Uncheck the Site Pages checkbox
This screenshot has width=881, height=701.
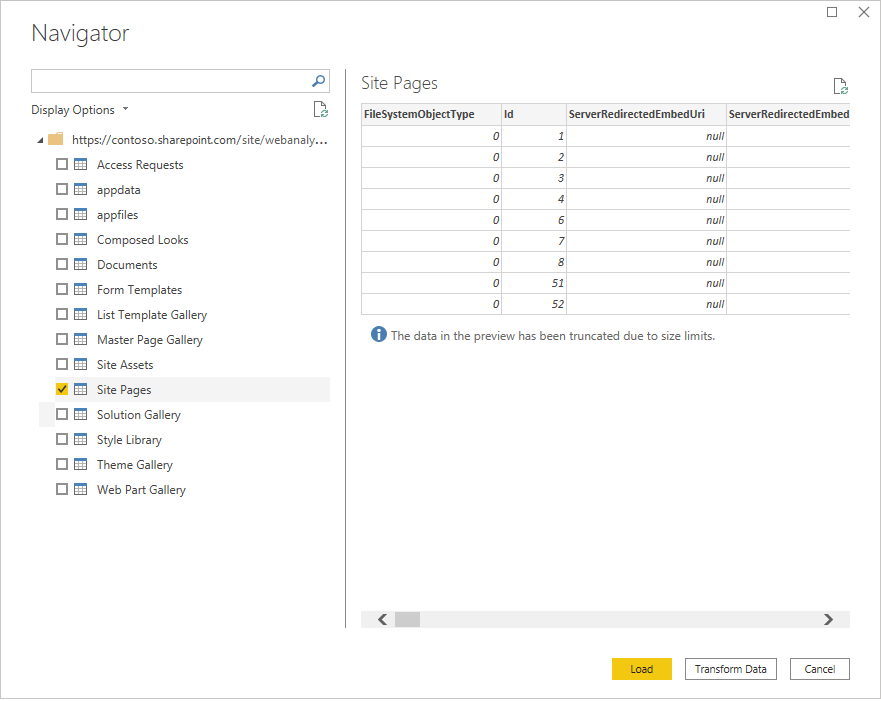coord(61,389)
